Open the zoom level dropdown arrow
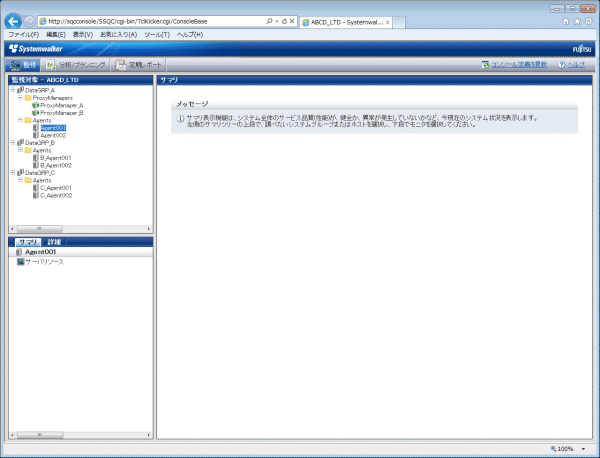 pyautogui.click(x=583, y=449)
